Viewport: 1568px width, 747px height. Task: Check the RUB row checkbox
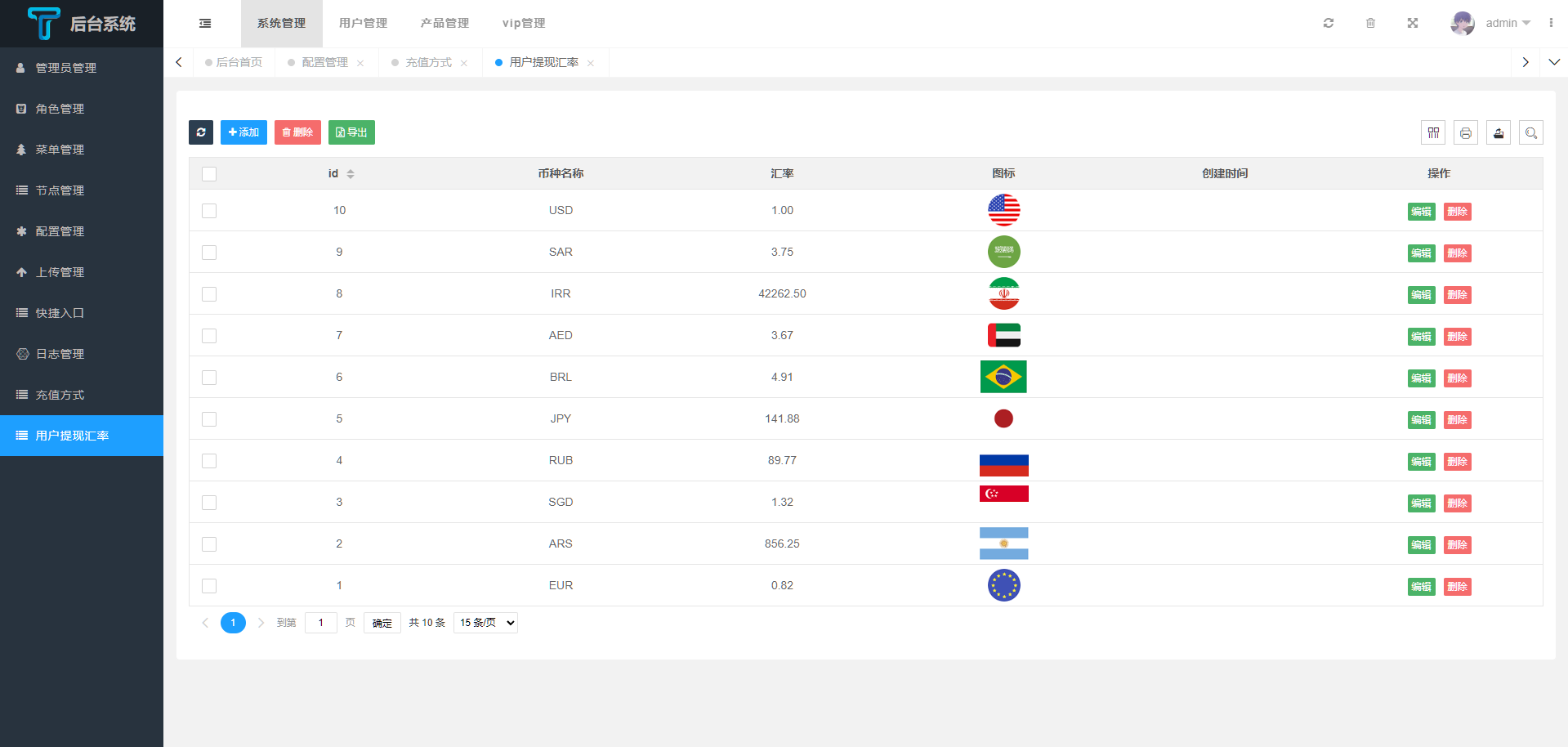(x=209, y=461)
